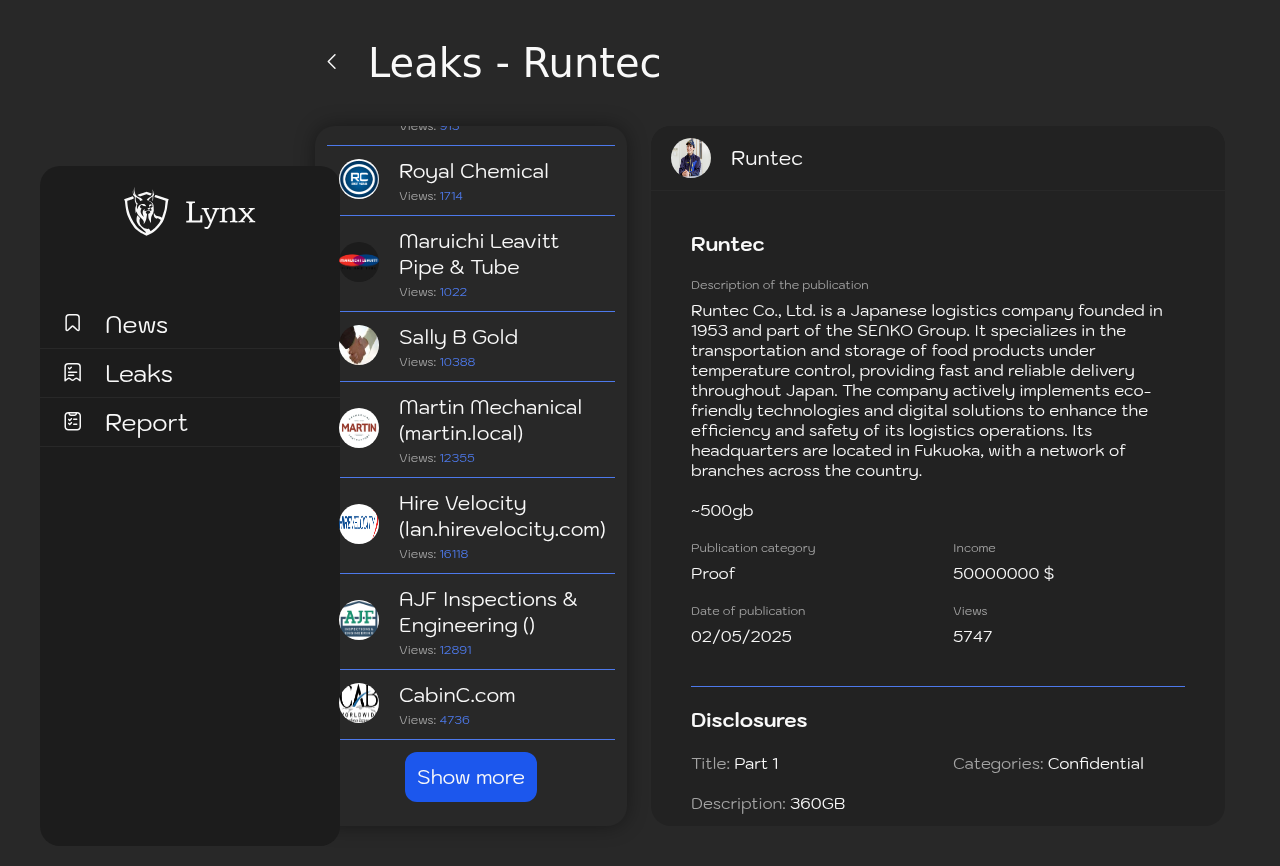Open the Royal Chemical leak entry
Screen dimensions: 1280x866
tap(471, 181)
